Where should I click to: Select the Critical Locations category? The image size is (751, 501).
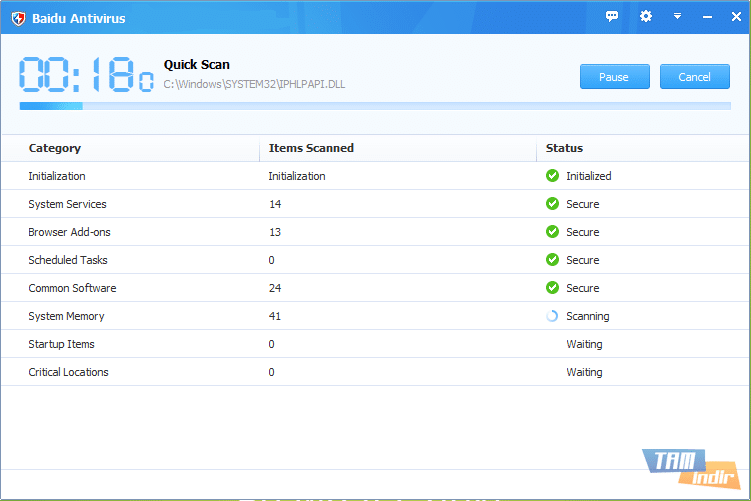68,372
